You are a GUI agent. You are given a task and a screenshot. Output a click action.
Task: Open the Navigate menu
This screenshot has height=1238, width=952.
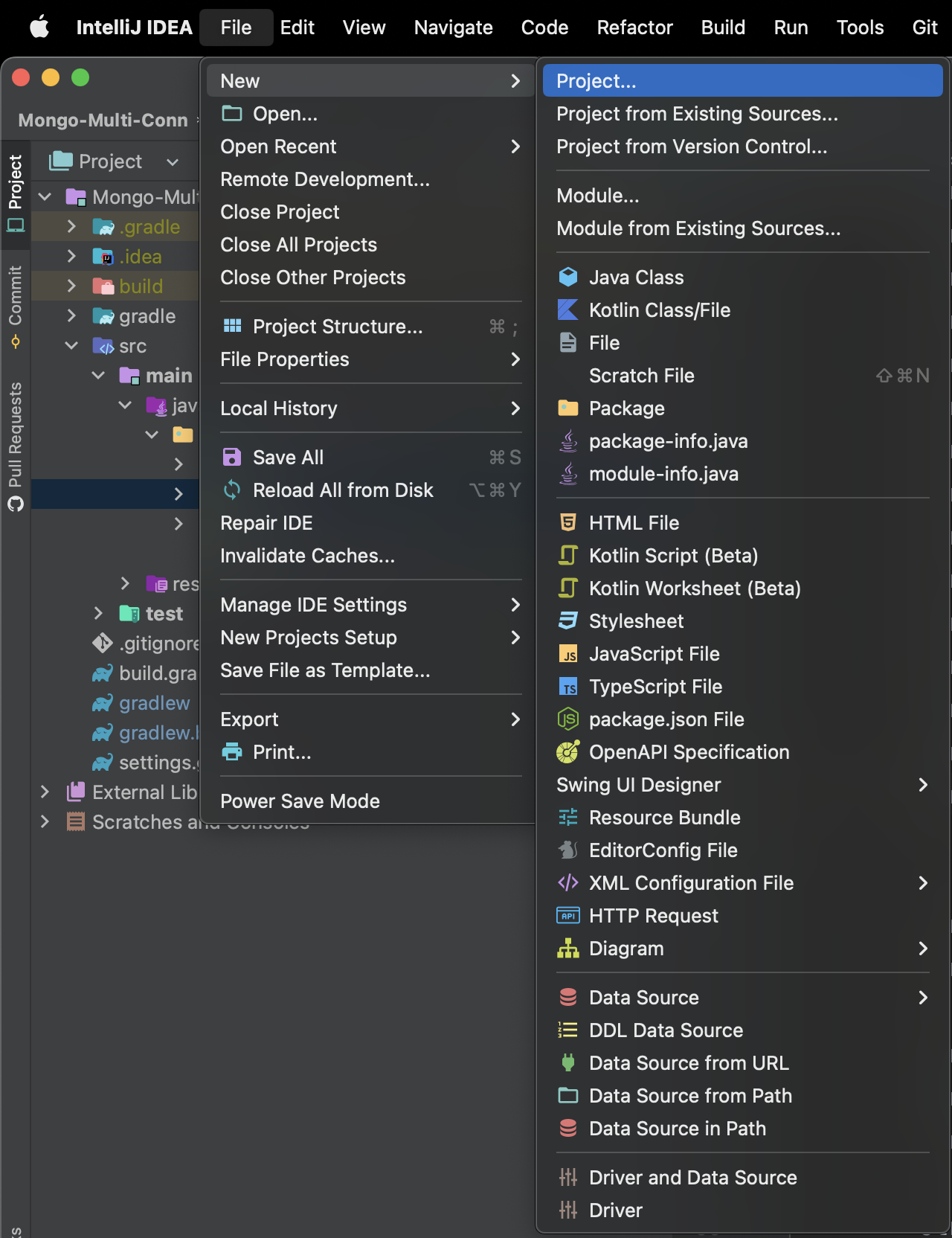click(x=454, y=28)
